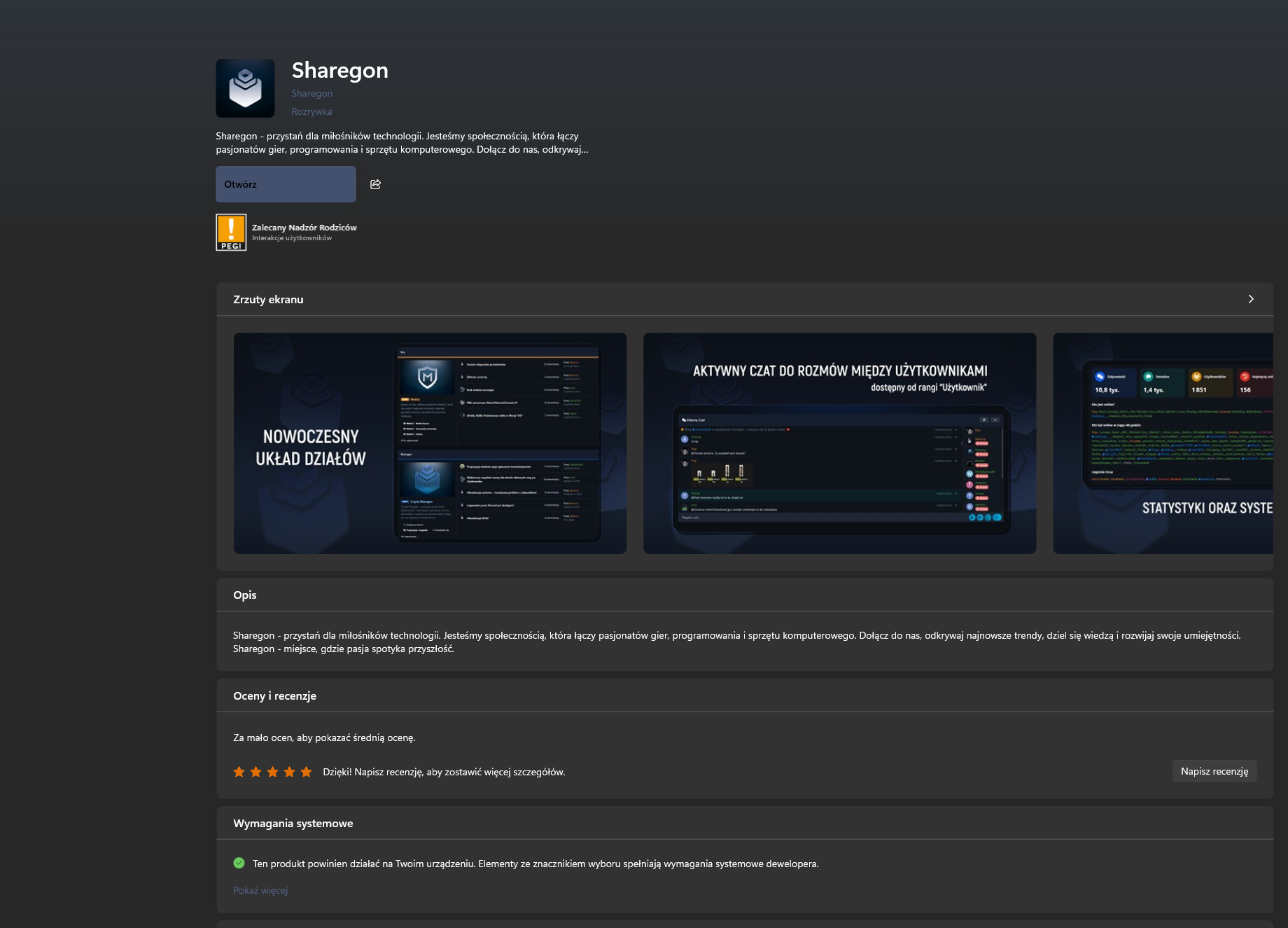Expand screenshots with the Zrzuty ekranu chevron
This screenshot has height=928, width=1288.
1251,299
